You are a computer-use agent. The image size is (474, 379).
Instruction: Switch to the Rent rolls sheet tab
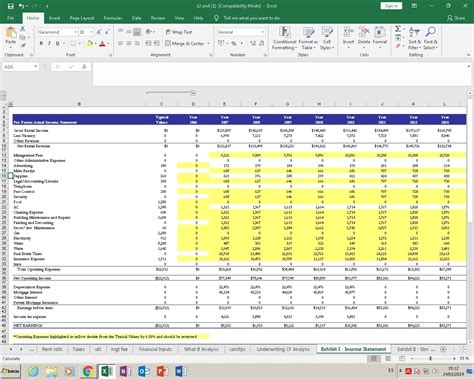(52, 349)
